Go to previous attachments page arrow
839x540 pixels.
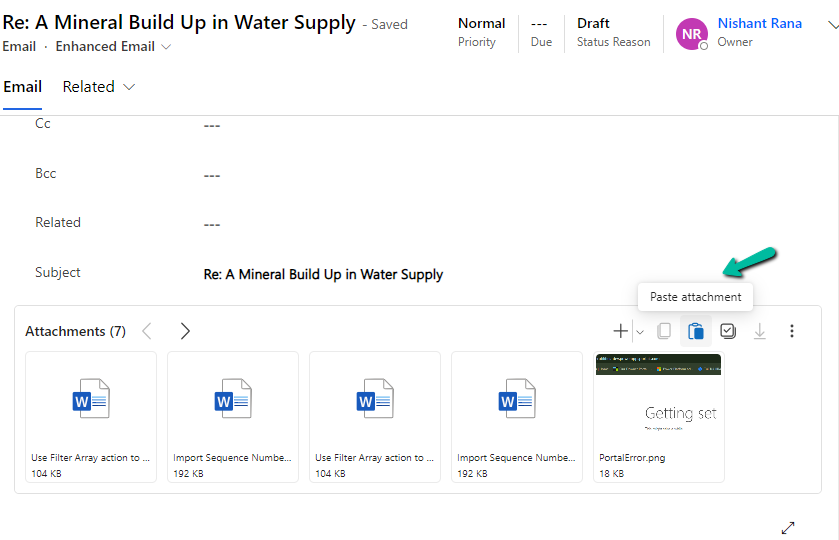[x=147, y=331]
